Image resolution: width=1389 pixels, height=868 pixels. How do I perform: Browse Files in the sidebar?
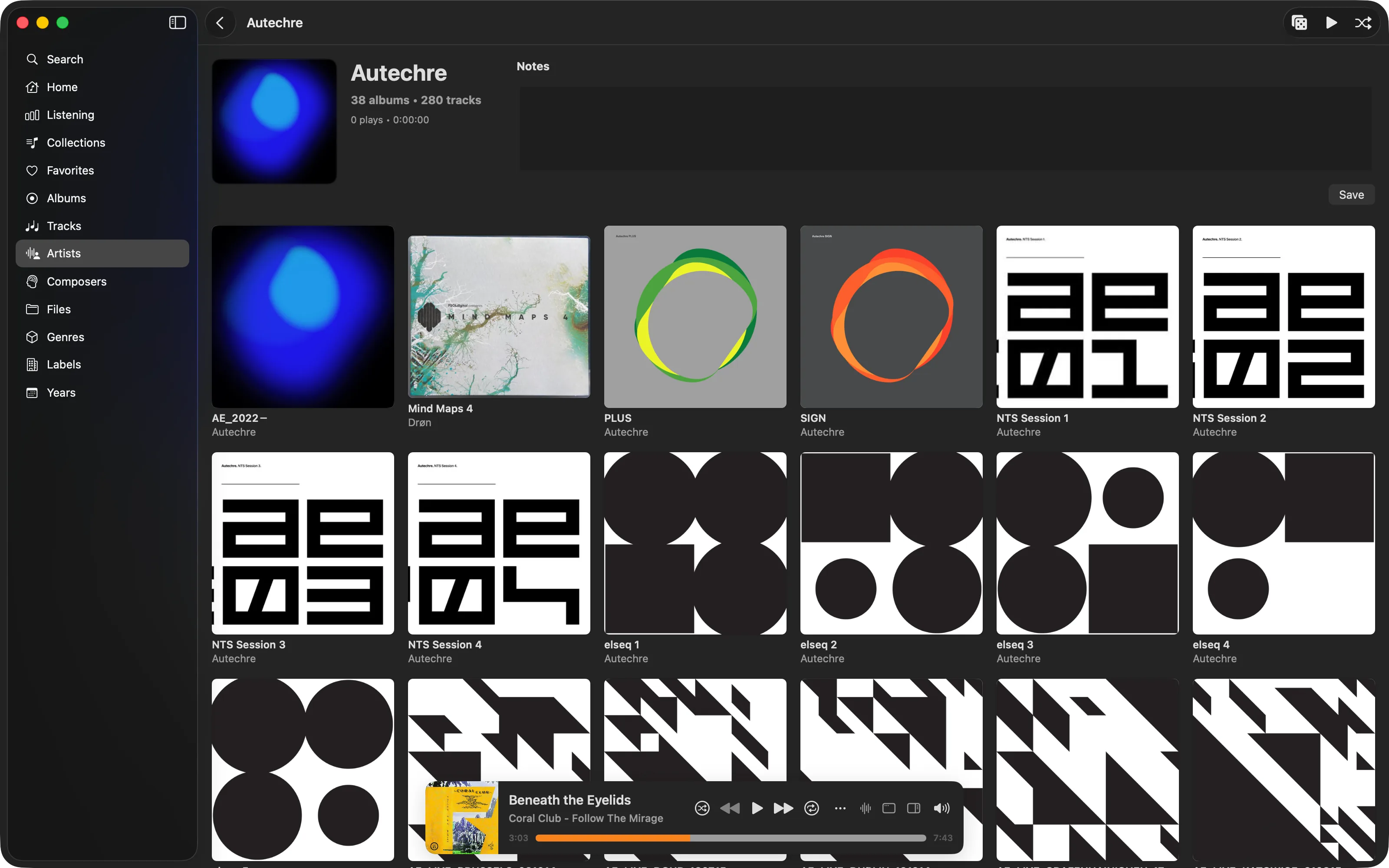coord(102,309)
